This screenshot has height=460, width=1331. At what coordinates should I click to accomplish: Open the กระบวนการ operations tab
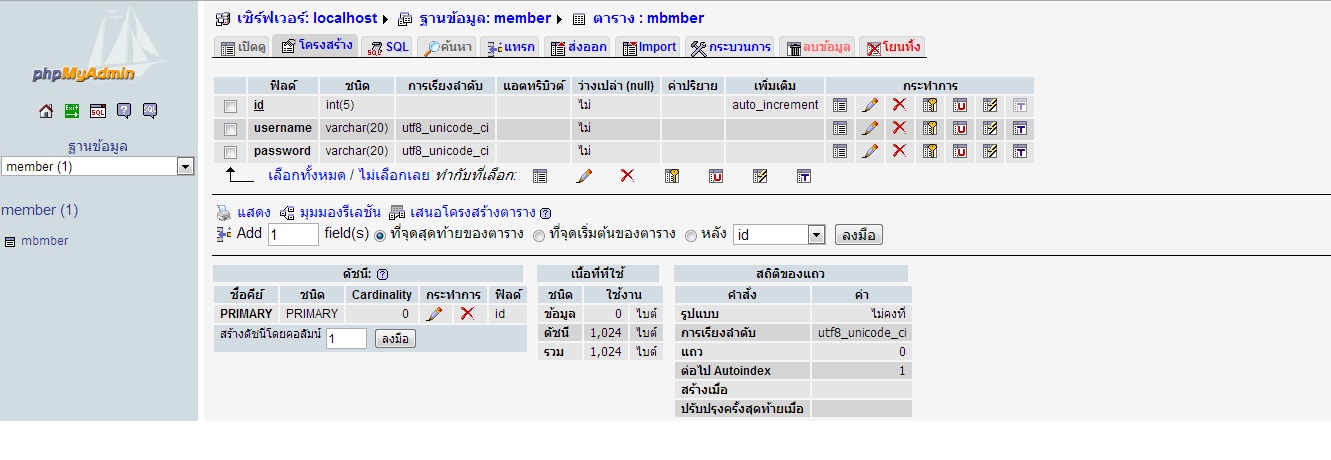click(730, 47)
